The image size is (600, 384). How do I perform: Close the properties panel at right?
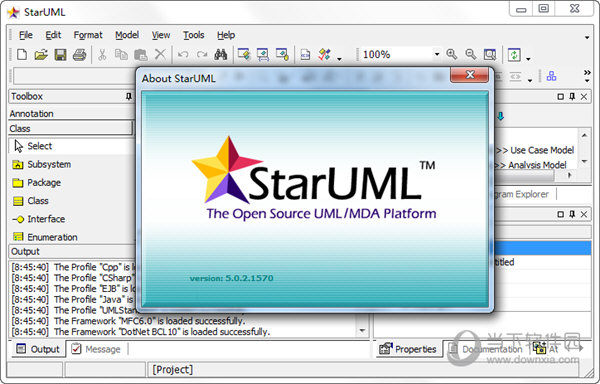[584, 214]
